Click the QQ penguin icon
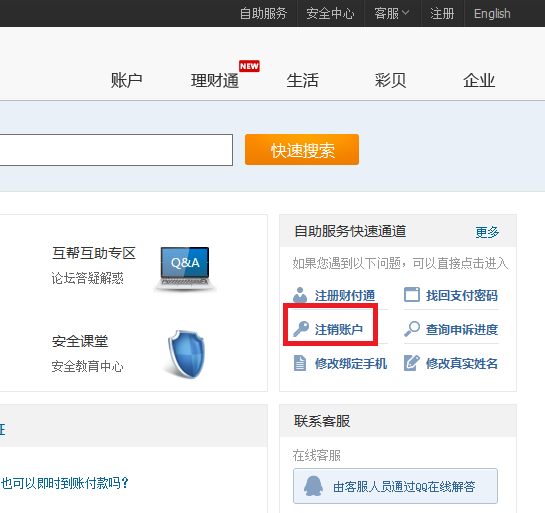This screenshot has width=545, height=513. pos(313,486)
